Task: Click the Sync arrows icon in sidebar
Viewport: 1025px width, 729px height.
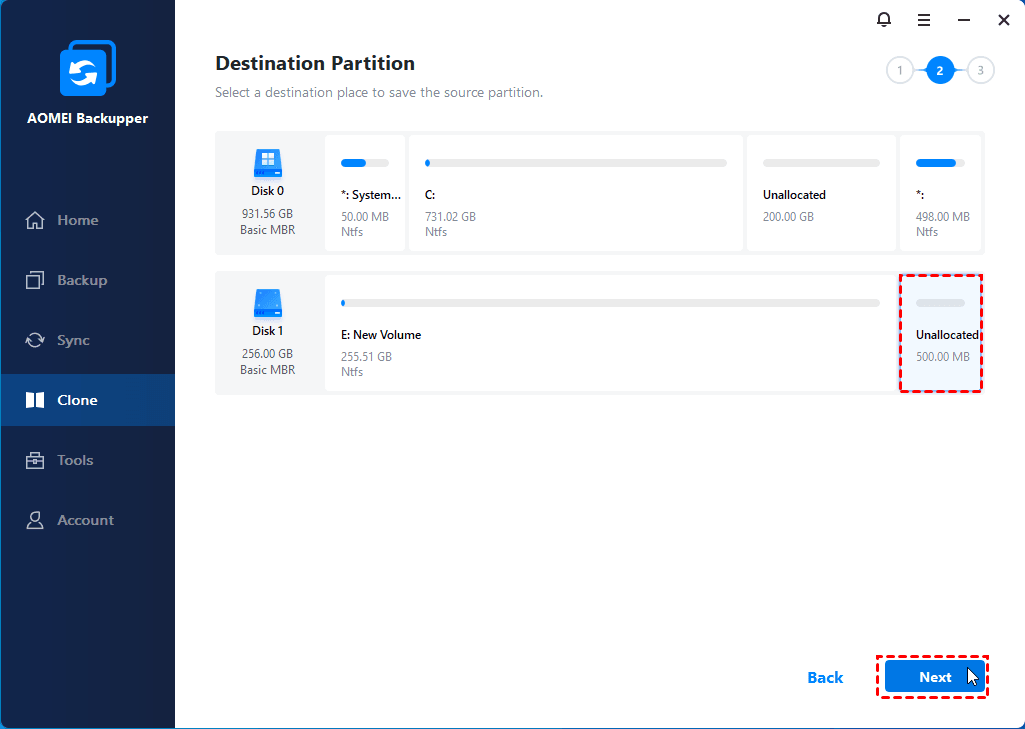Action: 35,340
